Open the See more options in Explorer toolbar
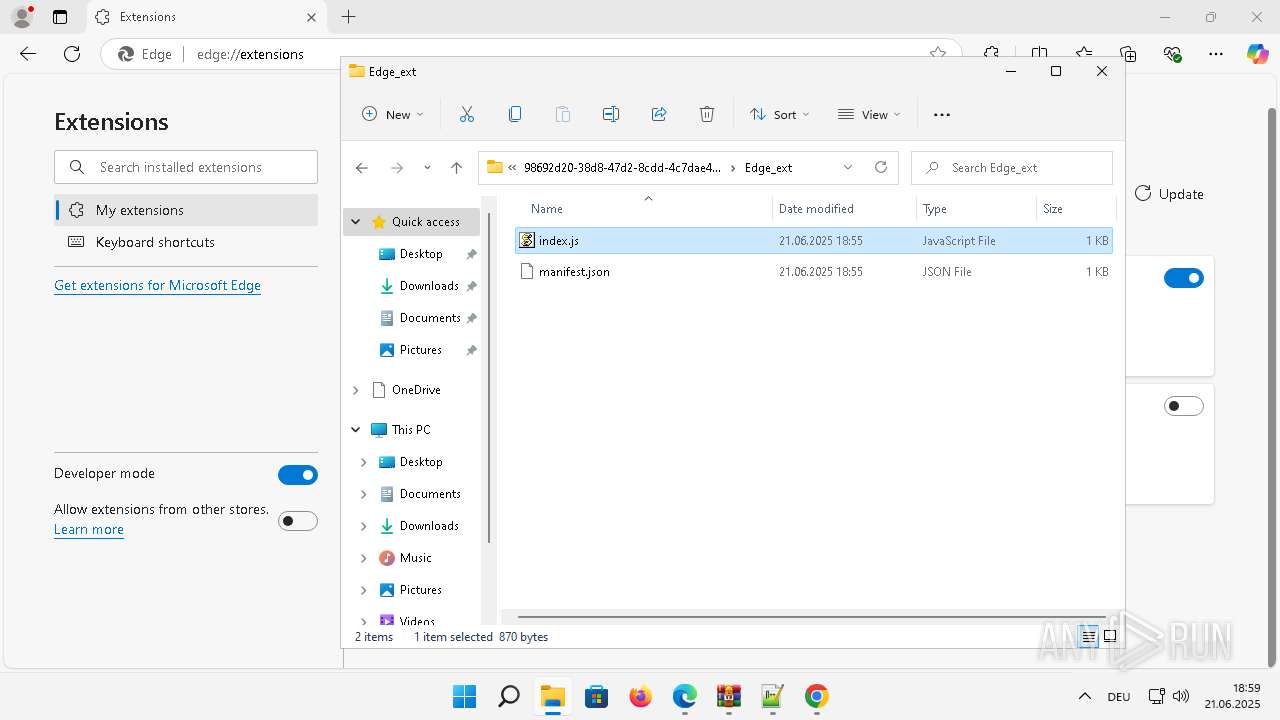Image resolution: width=1280 pixels, height=720 pixels. (942, 114)
